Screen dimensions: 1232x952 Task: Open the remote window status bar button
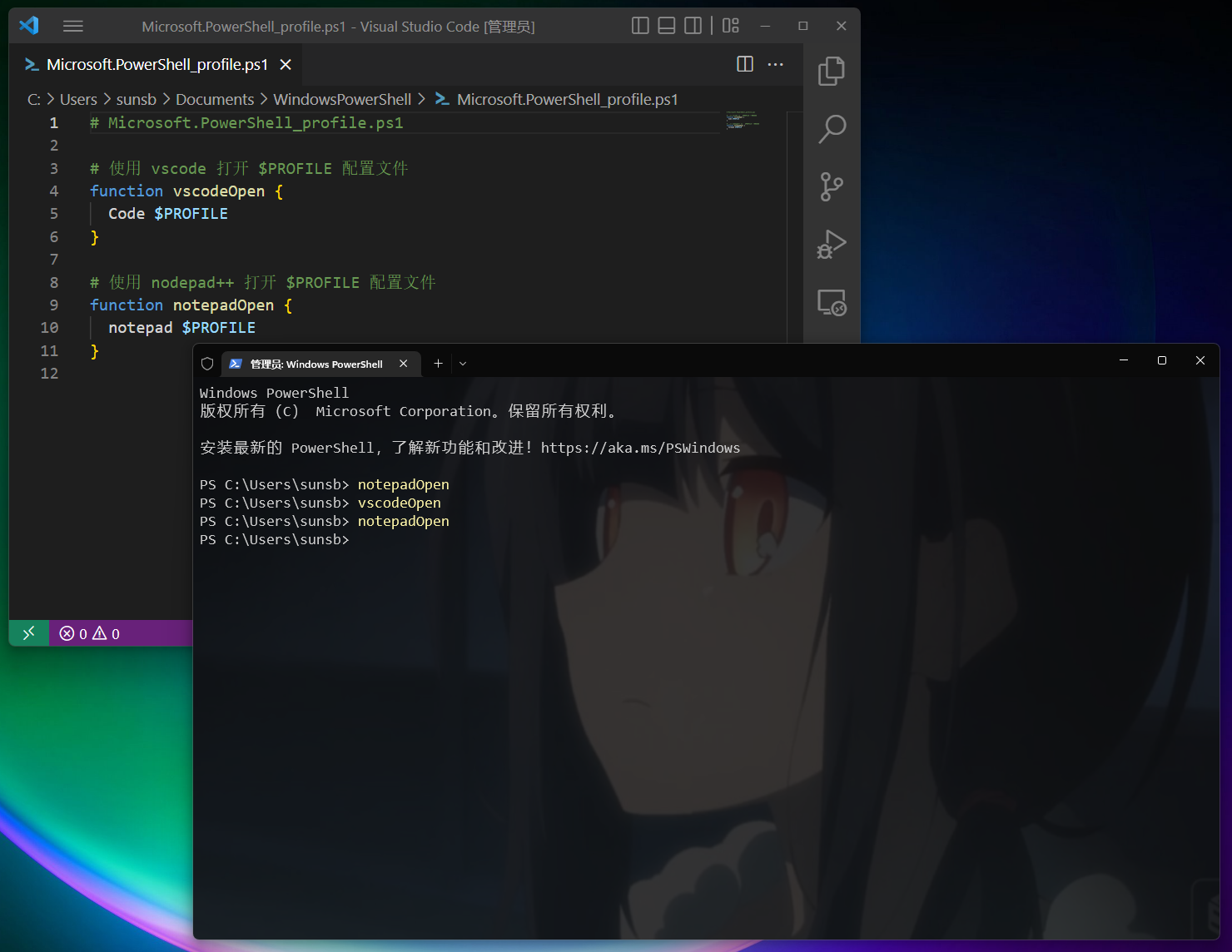(29, 633)
